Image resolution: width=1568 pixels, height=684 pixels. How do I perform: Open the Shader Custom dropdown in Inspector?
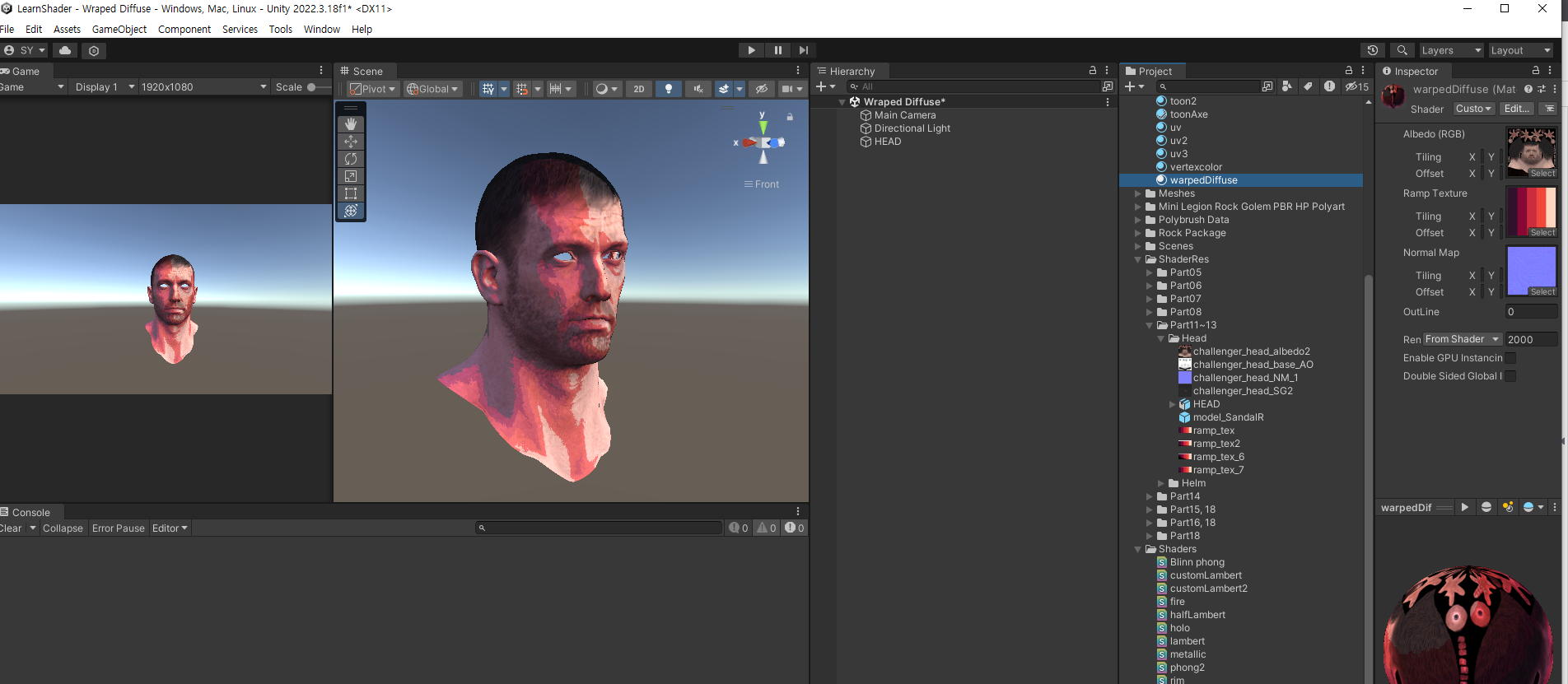click(1473, 109)
